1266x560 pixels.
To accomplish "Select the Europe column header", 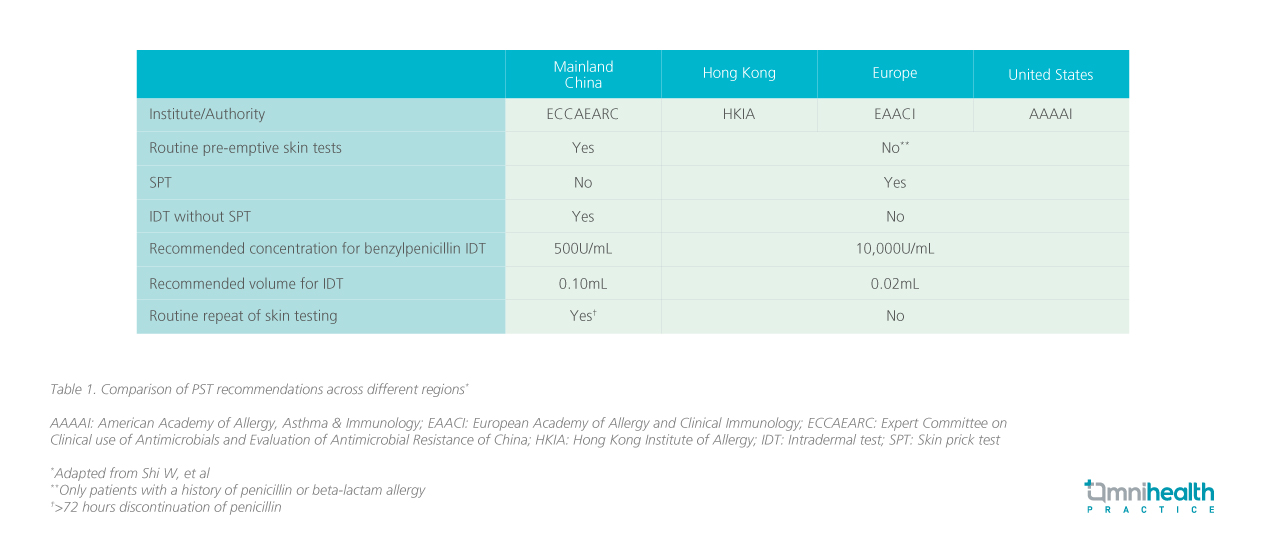I will point(894,73).
